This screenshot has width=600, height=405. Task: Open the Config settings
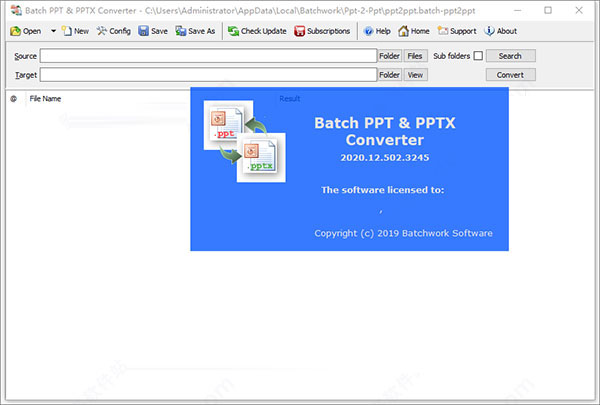[x=114, y=31]
